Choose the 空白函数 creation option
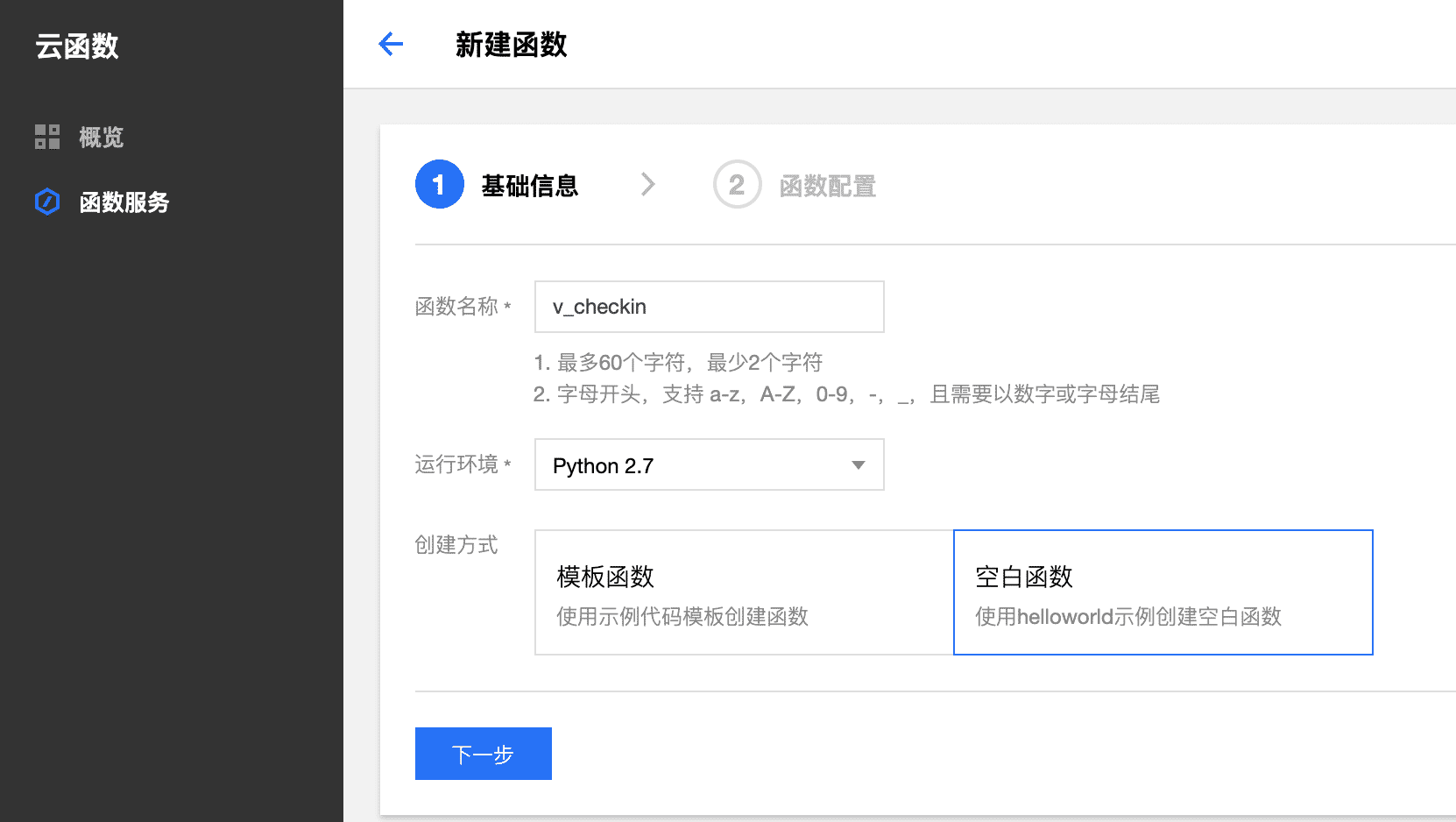 tap(1163, 592)
